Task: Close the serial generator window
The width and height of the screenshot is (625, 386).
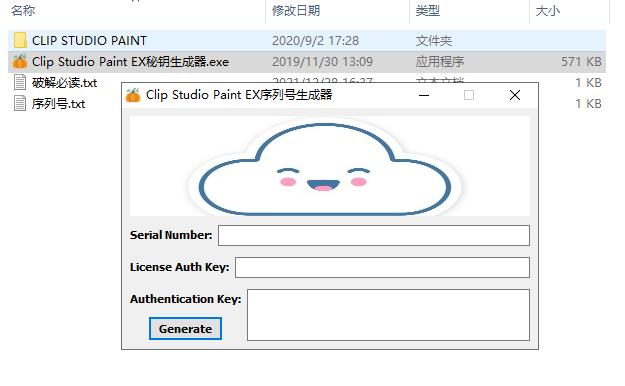Action: 515,95
